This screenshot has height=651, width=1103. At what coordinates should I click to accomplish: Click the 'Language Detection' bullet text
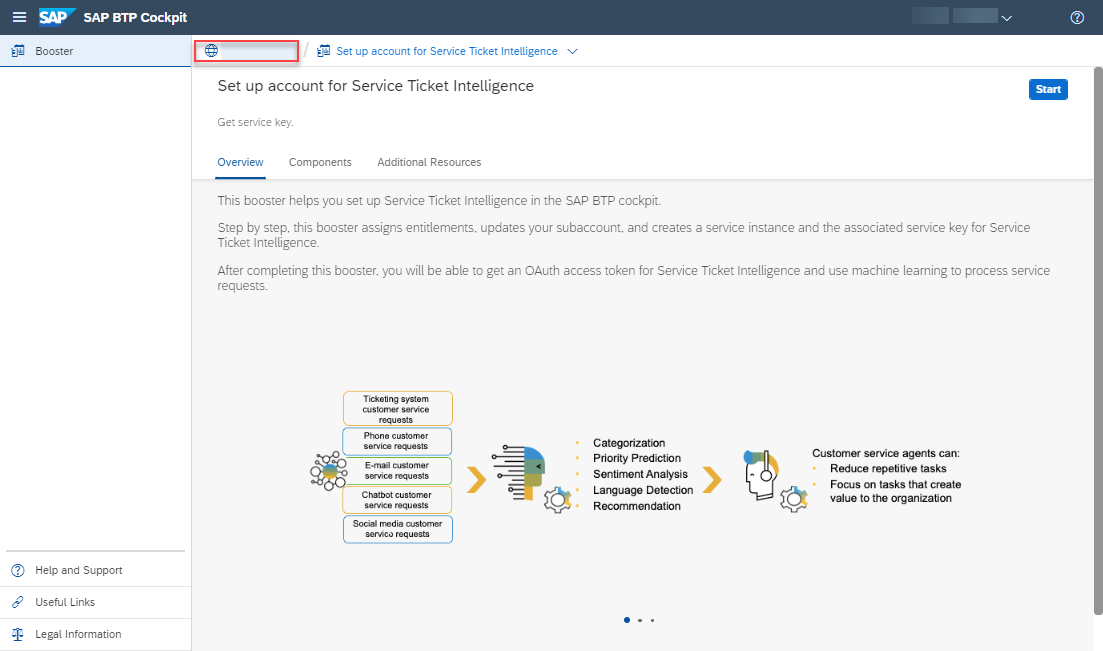pos(643,490)
